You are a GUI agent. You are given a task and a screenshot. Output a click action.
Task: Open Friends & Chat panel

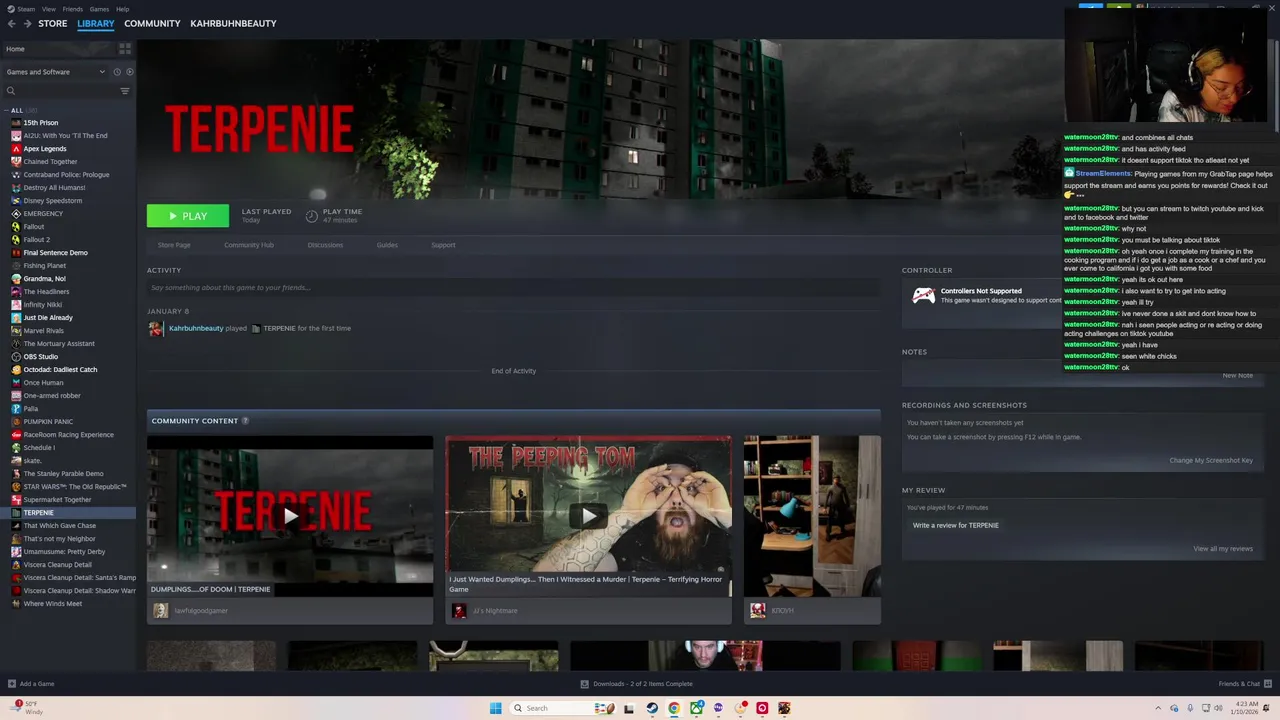point(1244,684)
